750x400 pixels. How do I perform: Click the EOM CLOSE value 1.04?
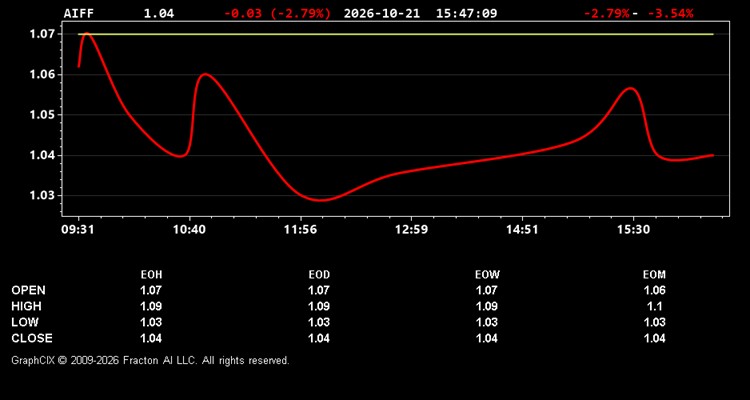[654, 338]
